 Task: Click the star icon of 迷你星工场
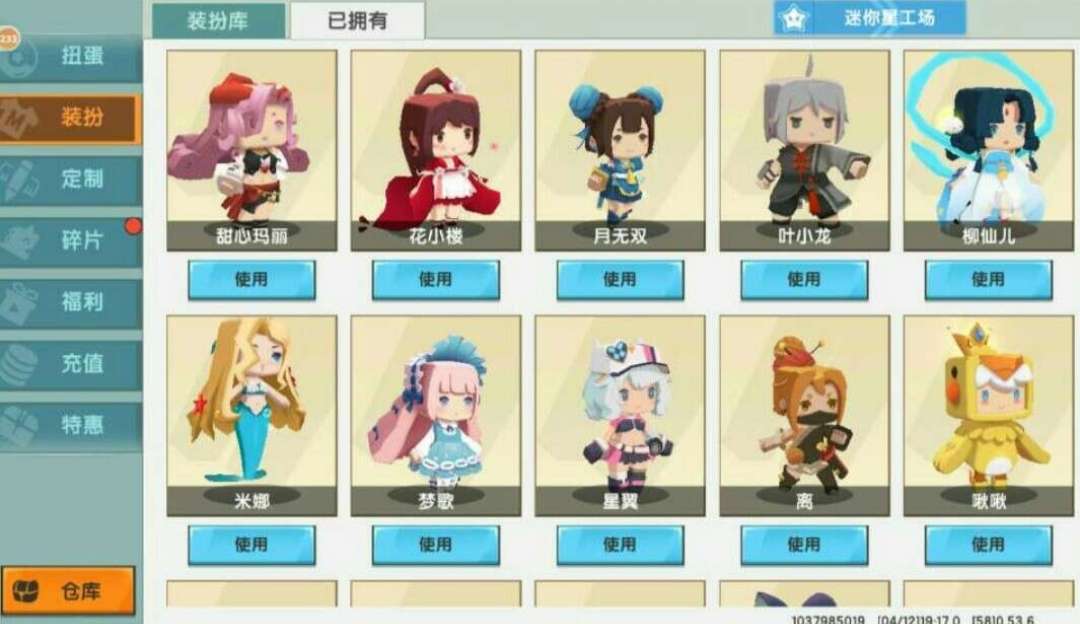tap(793, 19)
